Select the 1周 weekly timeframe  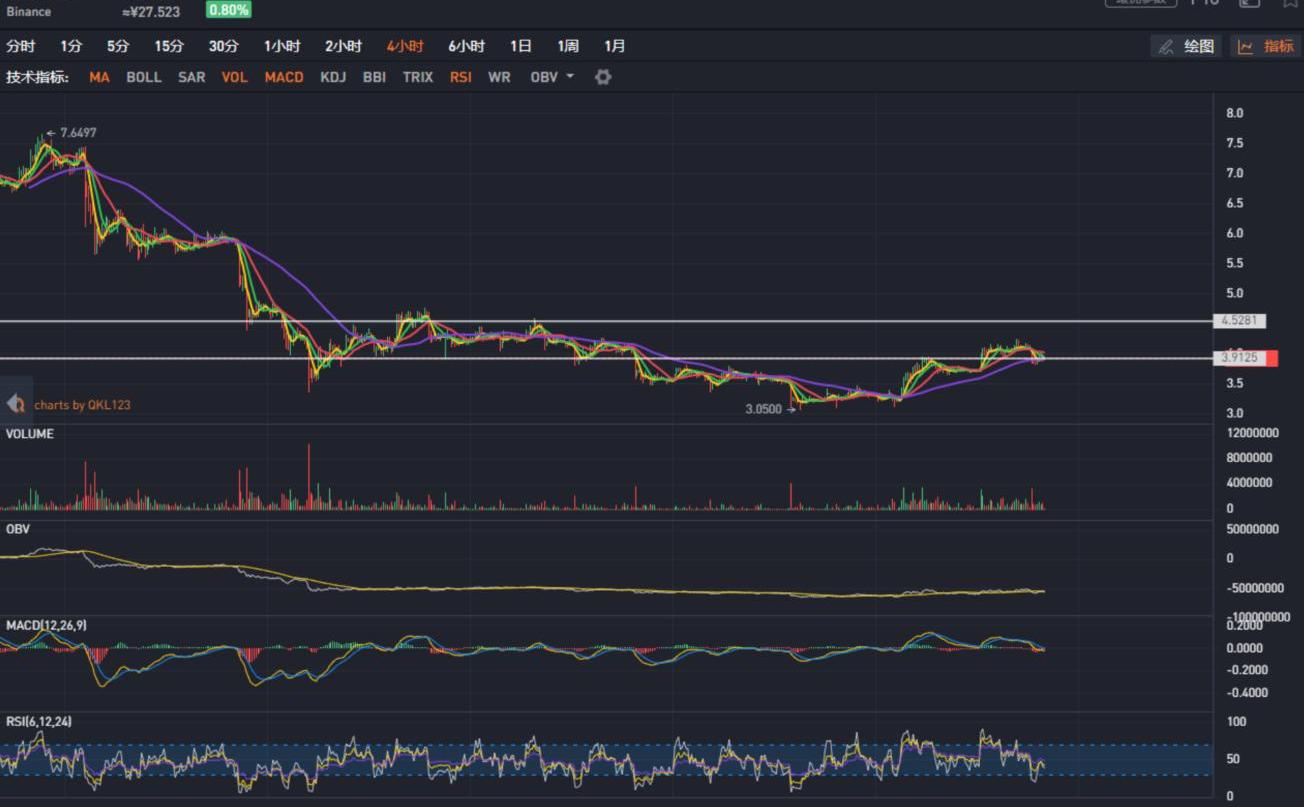[568, 46]
